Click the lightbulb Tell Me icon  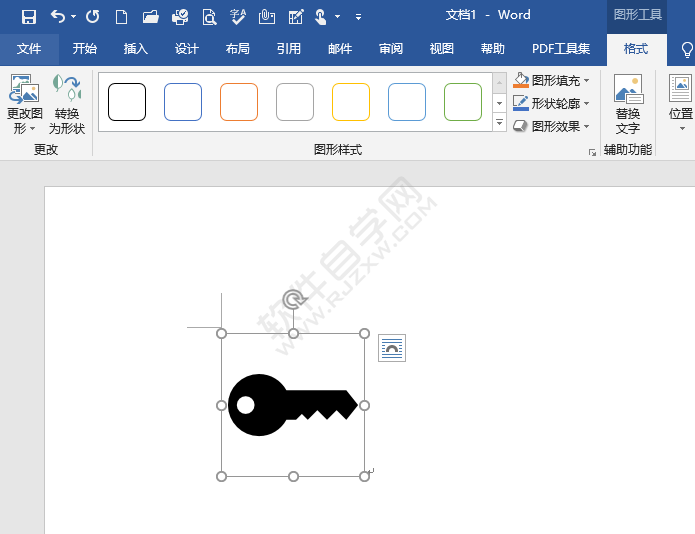[687, 50]
